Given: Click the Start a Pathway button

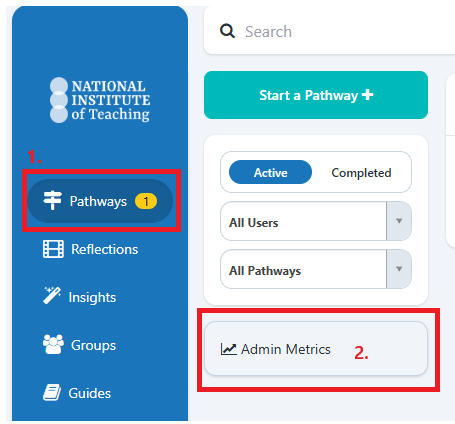Looking at the screenshot, I should (x=316, y=95).
